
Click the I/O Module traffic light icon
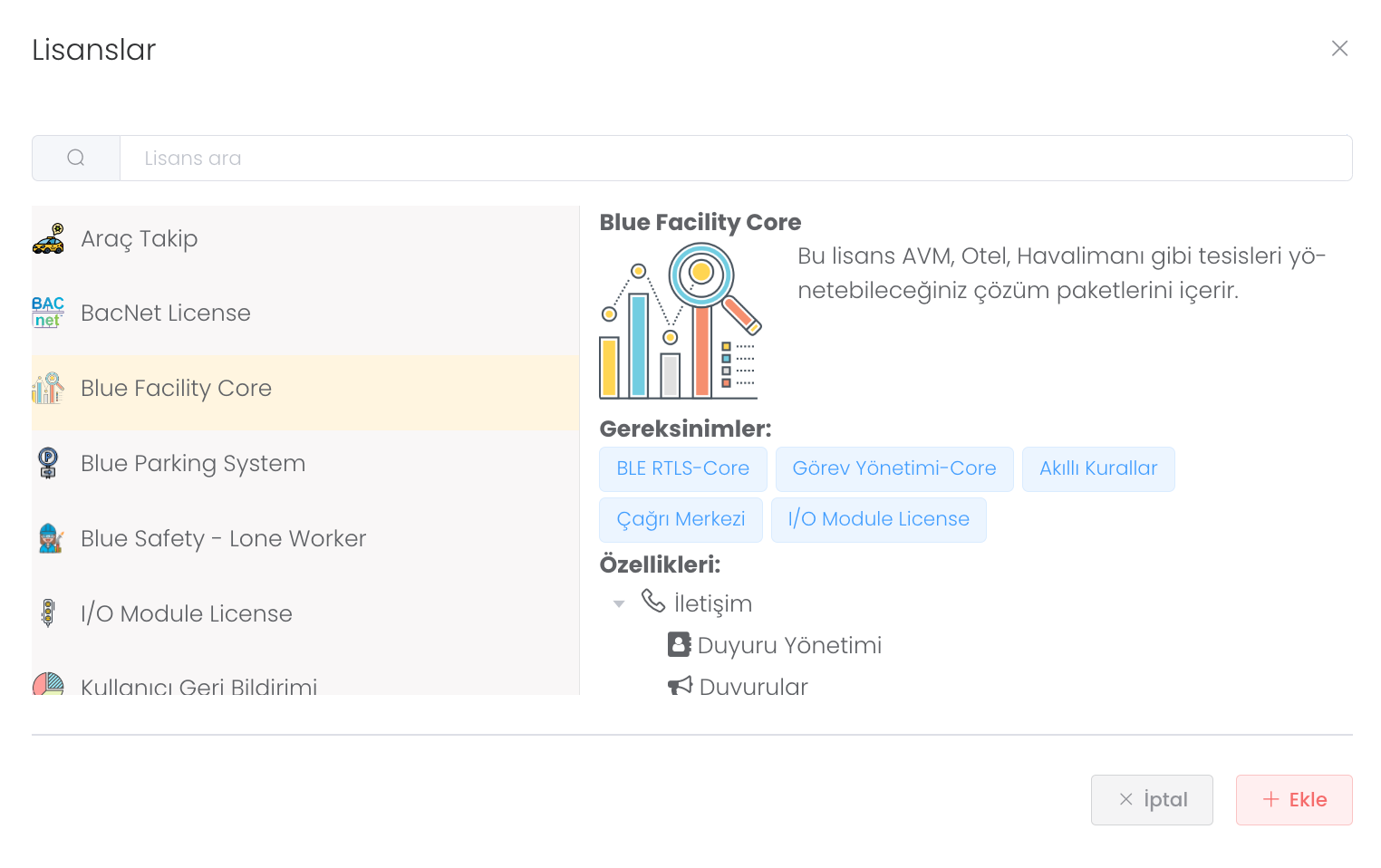pos(48,613)
